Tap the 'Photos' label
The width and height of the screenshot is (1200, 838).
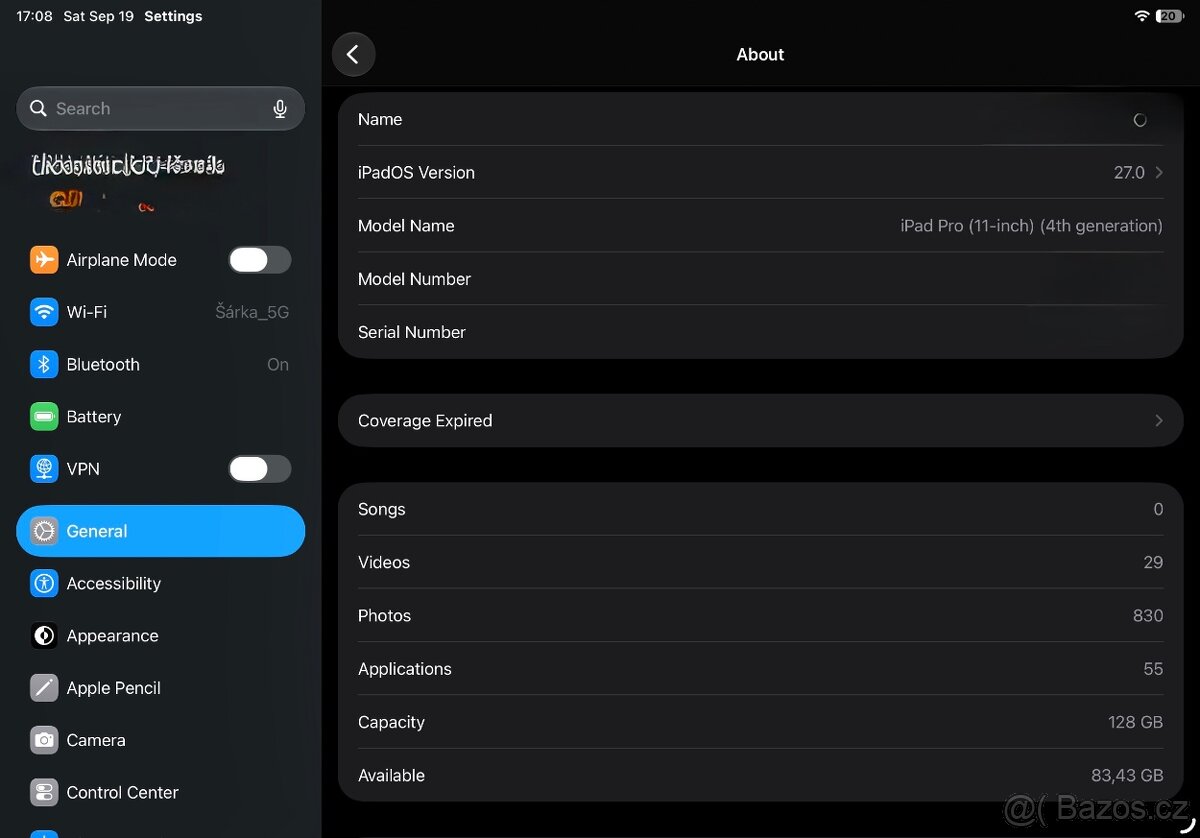(384, 616)
